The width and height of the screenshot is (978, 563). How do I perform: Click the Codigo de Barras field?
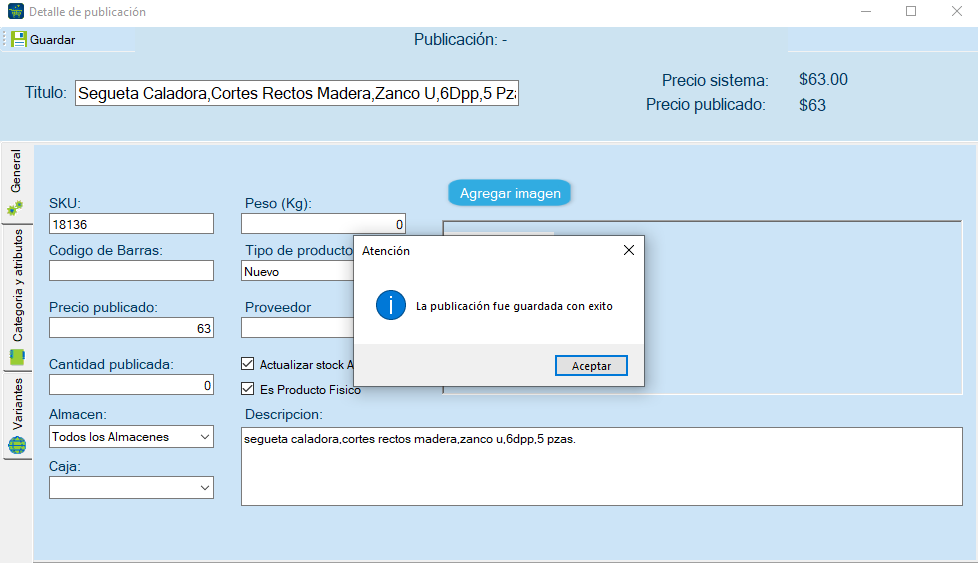pyautogui.click(x=131, y=271)
